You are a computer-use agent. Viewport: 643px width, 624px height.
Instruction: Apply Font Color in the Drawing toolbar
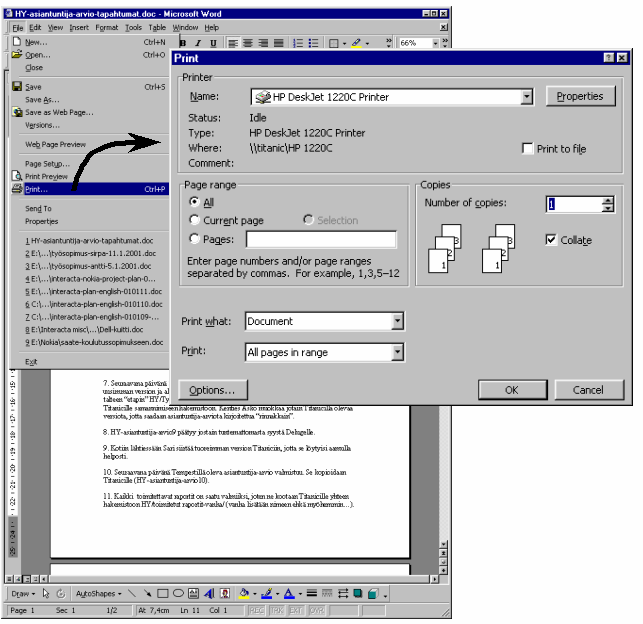coord(290,593)
